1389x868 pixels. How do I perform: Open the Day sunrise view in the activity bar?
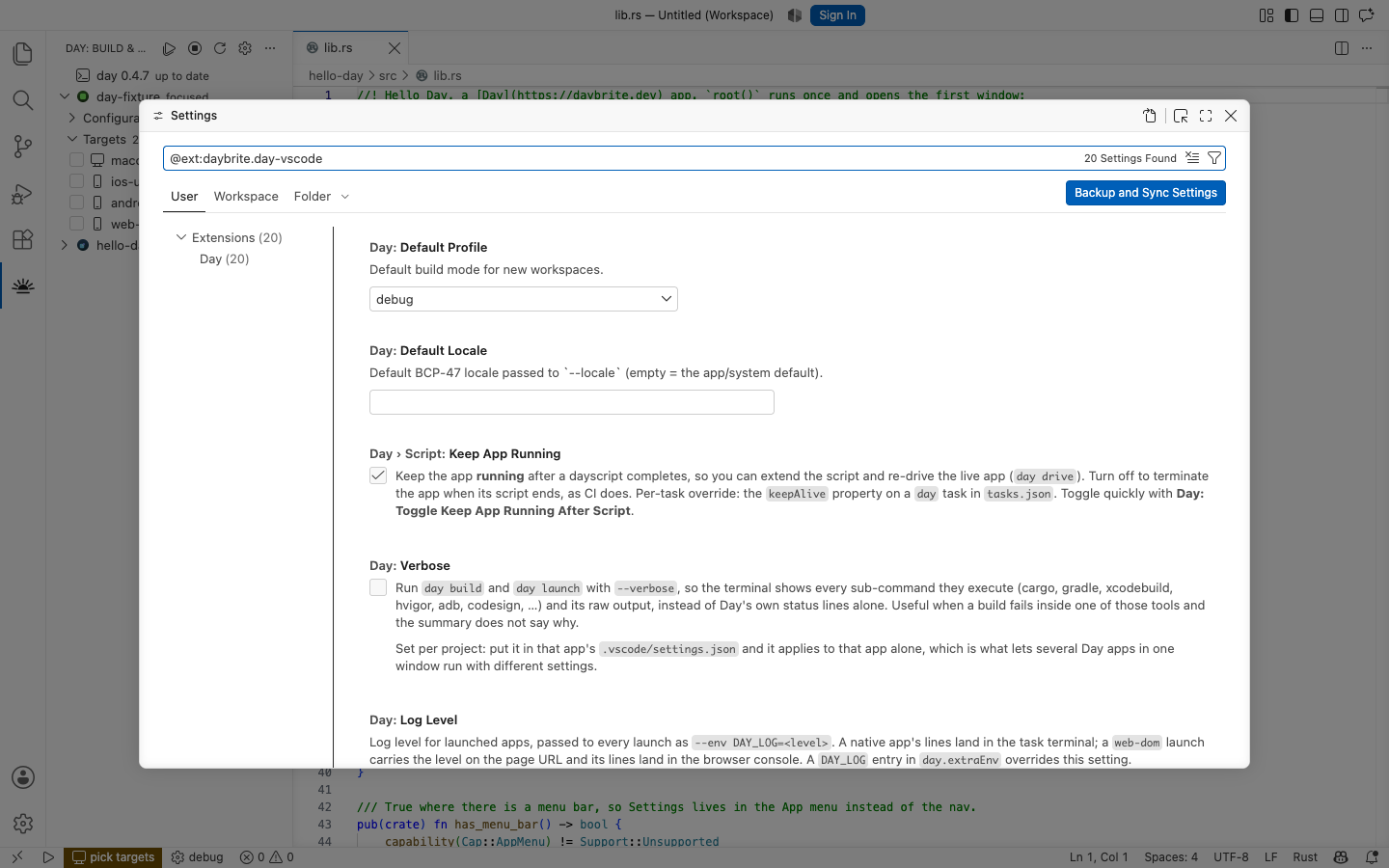[23, 285]
